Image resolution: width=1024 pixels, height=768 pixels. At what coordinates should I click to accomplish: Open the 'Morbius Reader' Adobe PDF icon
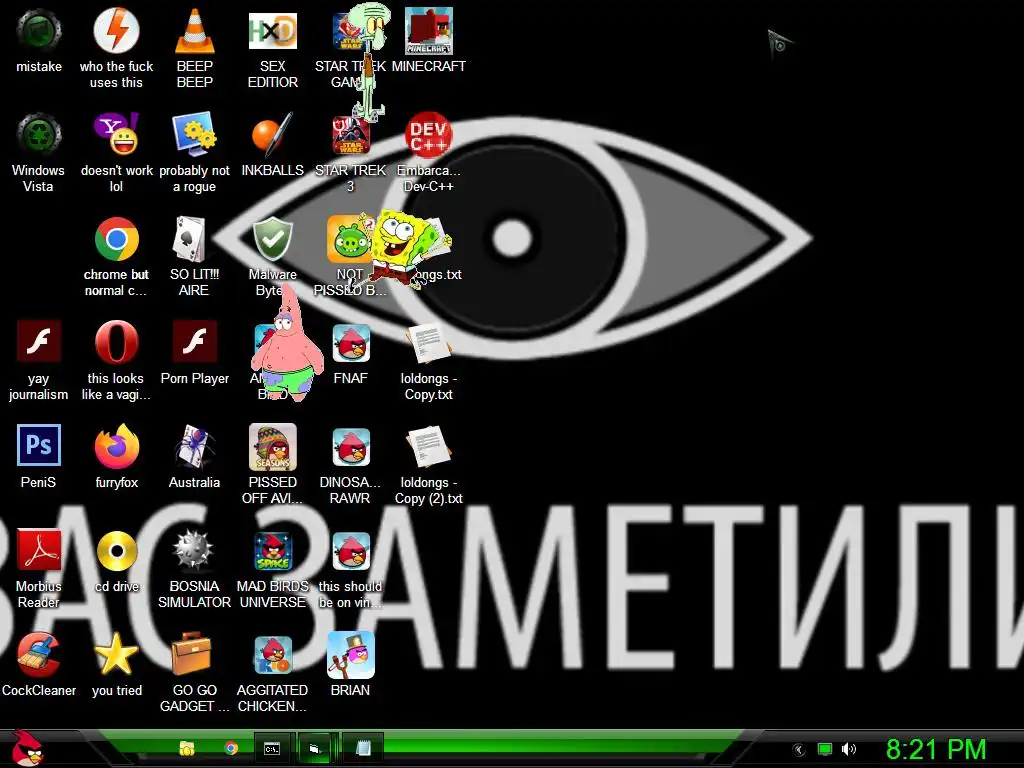coord(39,550)
